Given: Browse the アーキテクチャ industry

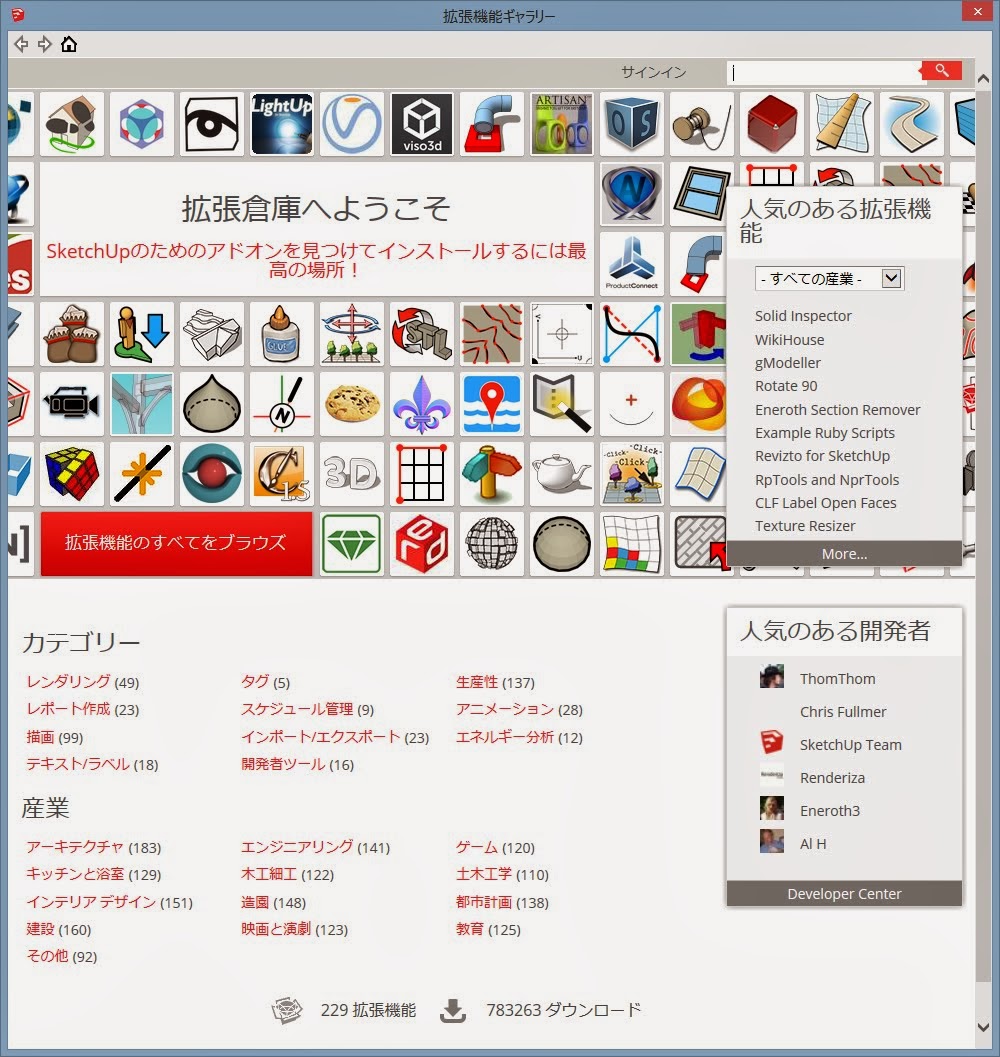Looking at the screenshot, I should coord(75,847).
